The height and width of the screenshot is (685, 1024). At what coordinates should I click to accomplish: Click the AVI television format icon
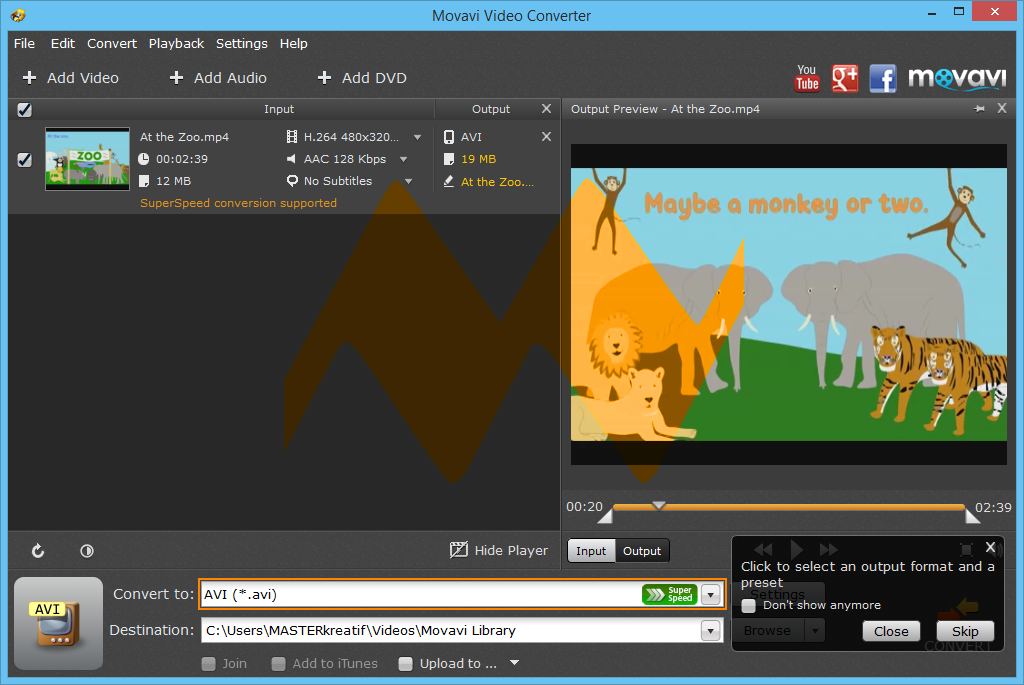click(58, 623)
